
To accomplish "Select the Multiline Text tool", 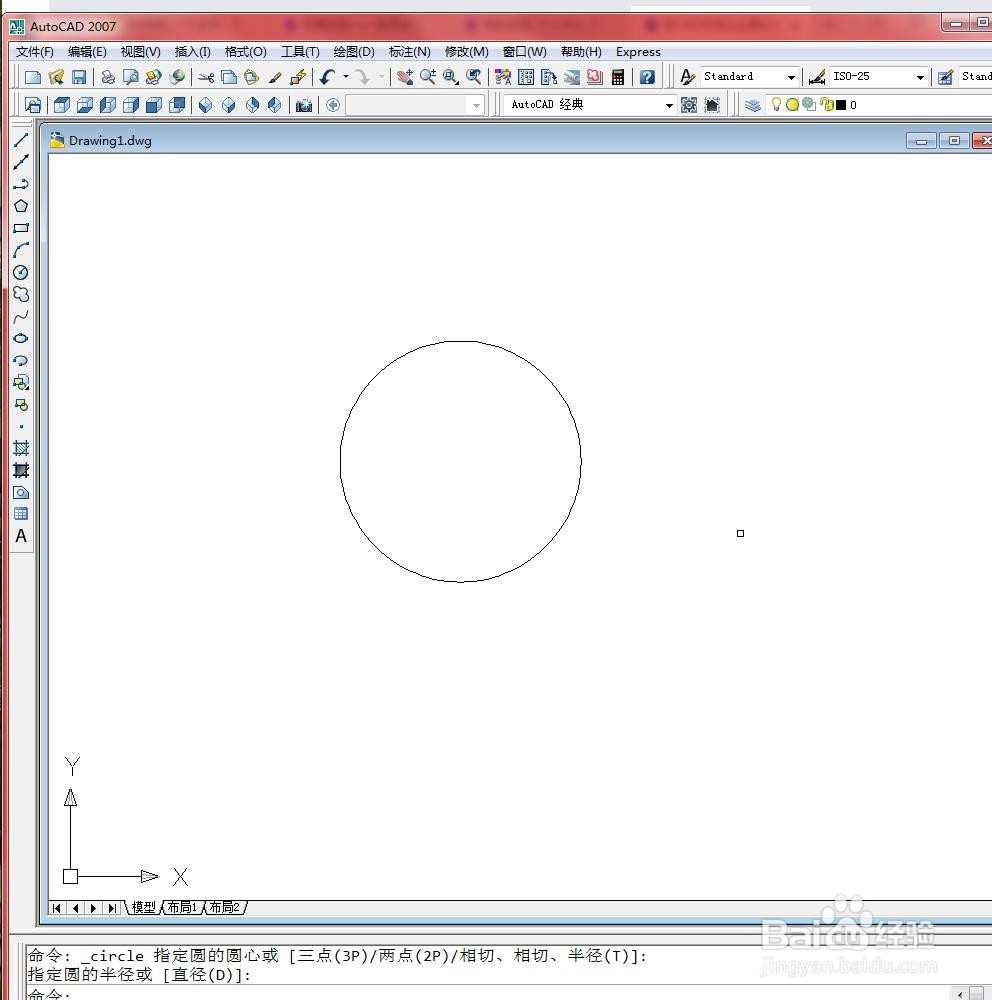I will click(21, 536).
